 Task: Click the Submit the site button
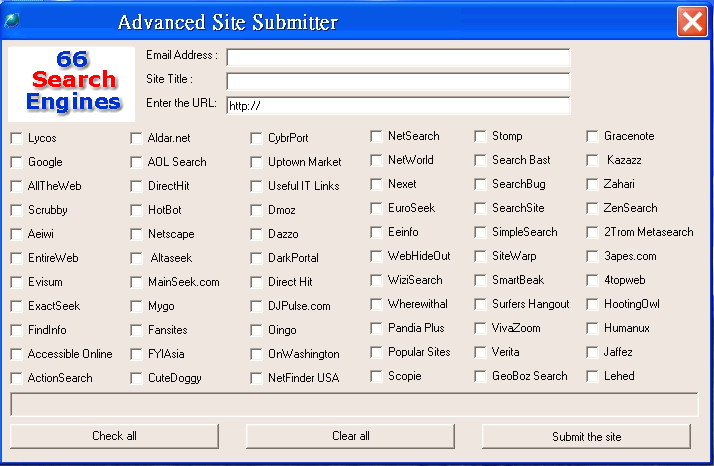(586, 436)
